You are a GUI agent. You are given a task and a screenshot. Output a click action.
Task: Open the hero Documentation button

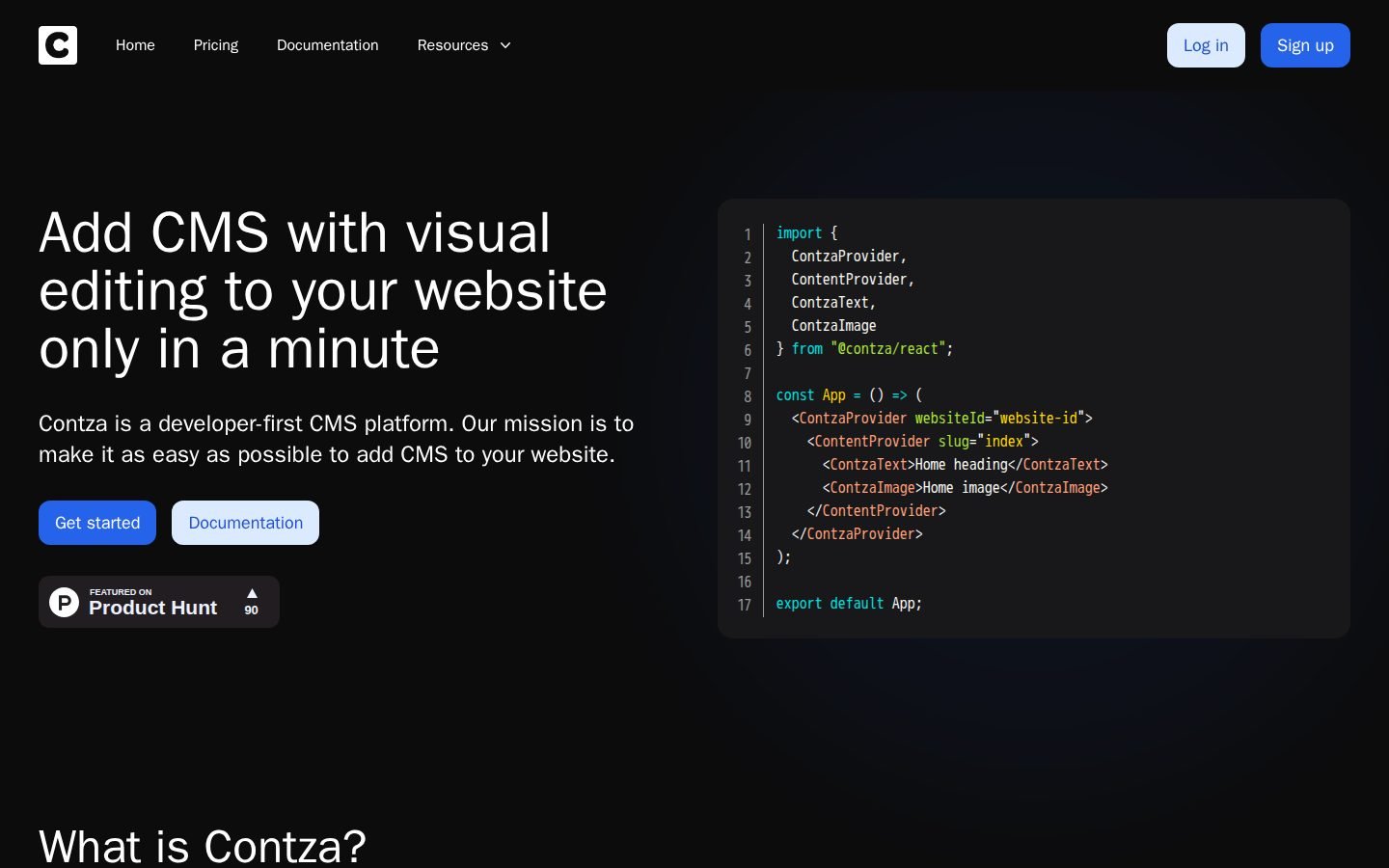point(245,523)
